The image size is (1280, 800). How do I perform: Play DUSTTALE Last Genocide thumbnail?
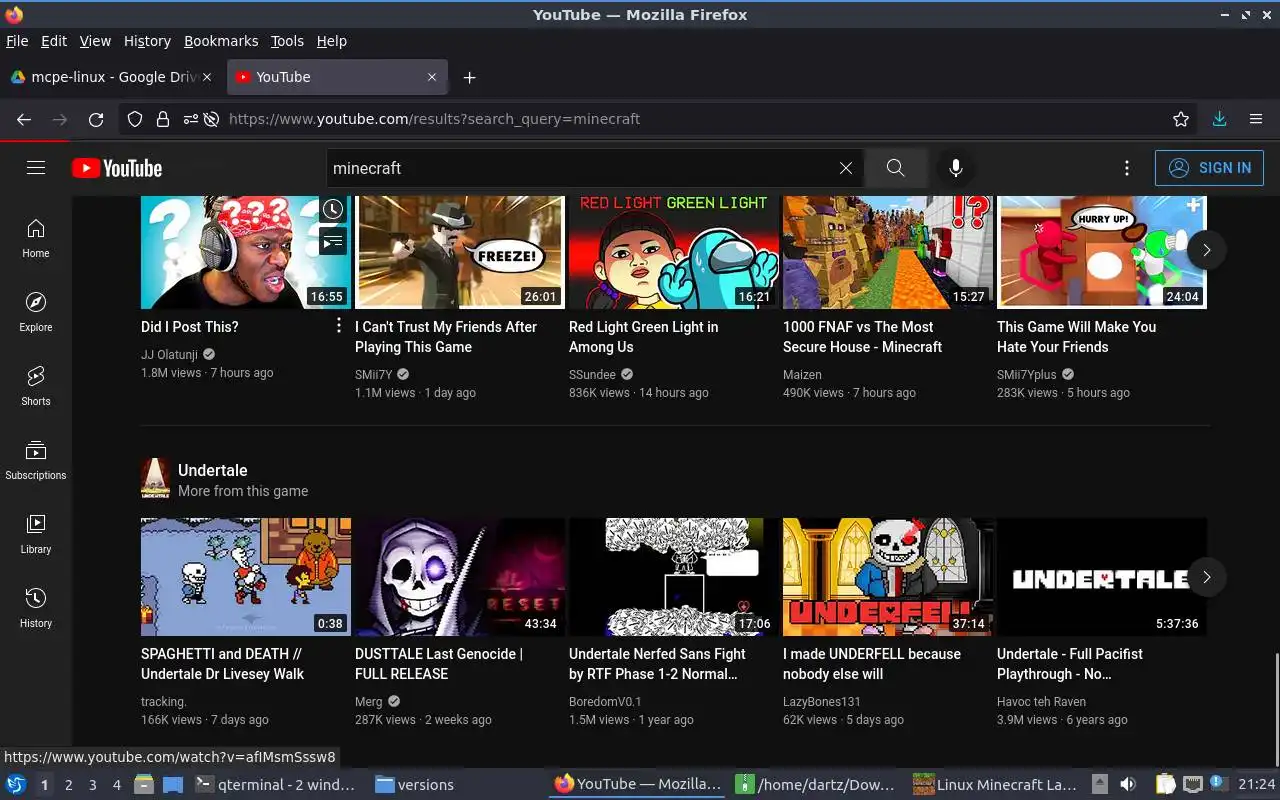(x=460, y=577)
